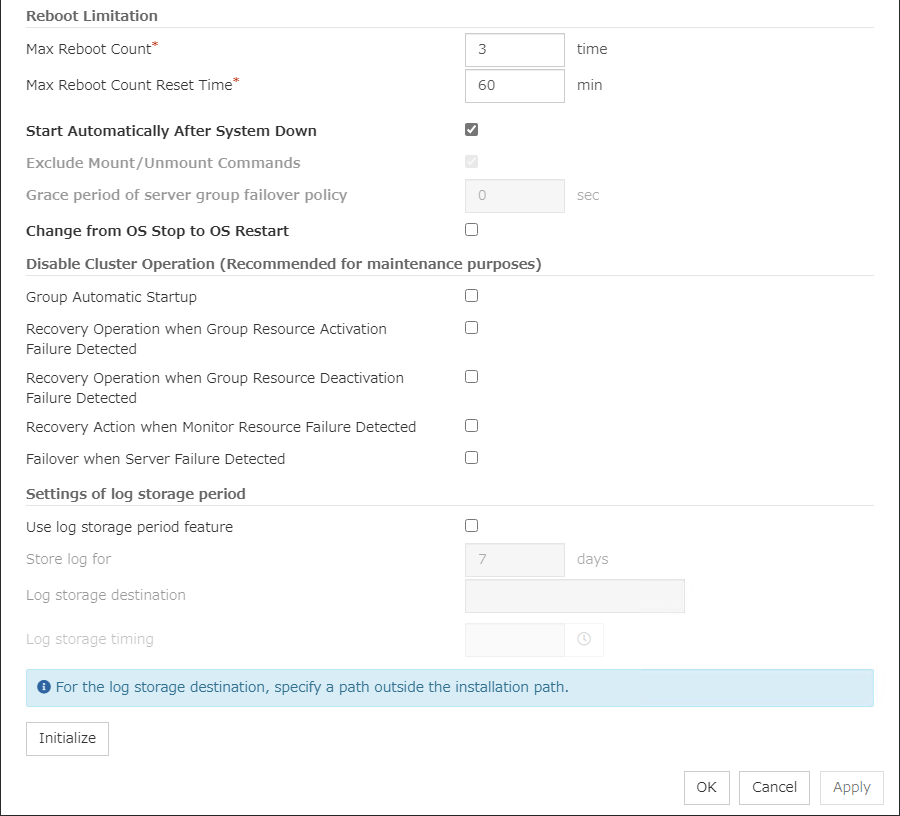Confirm settings with the OK button

pyautogui.click(x=707, y=787)
